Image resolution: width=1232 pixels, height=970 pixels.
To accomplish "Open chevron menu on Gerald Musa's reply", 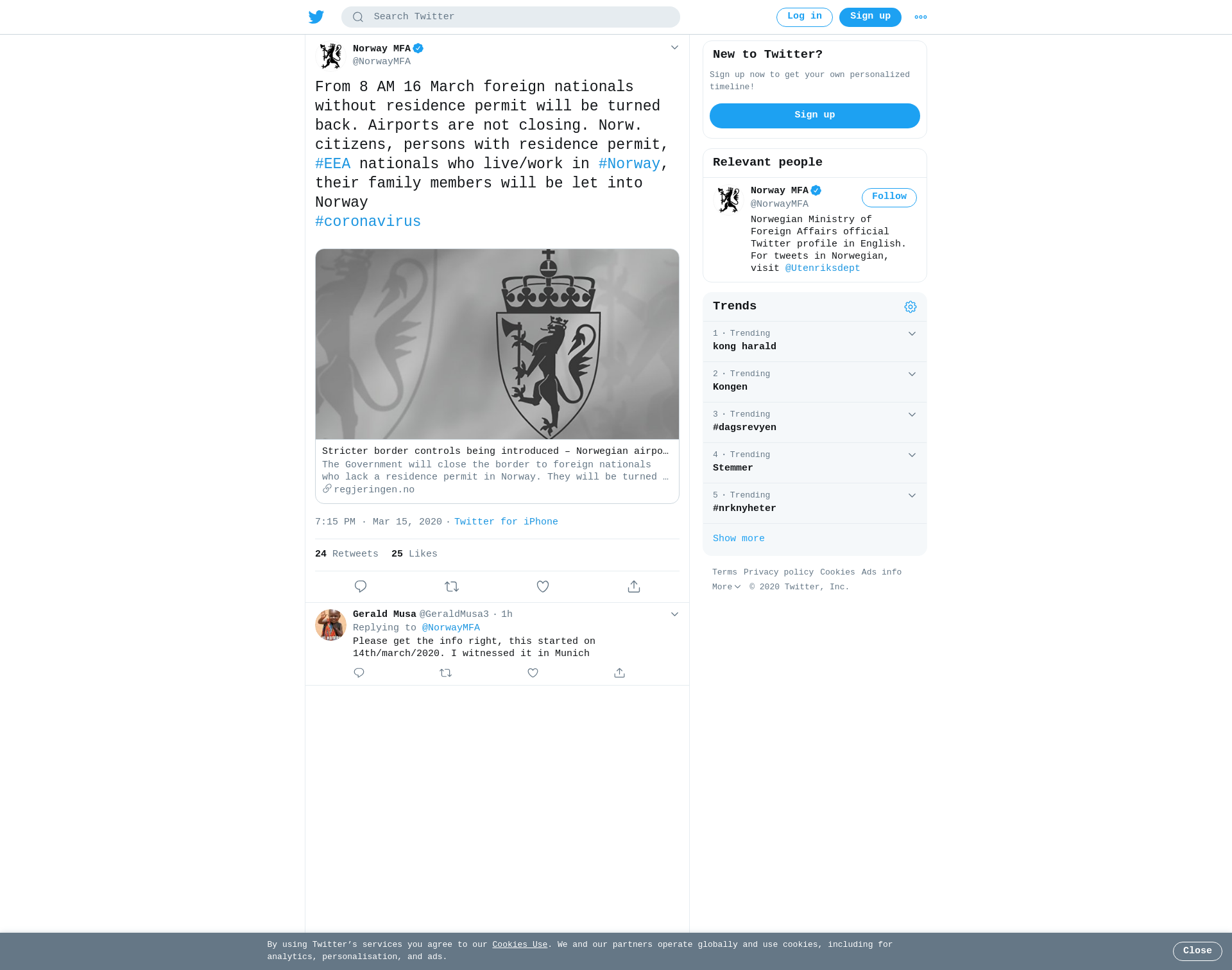I will pyautogui.click(x=674, y=614).
